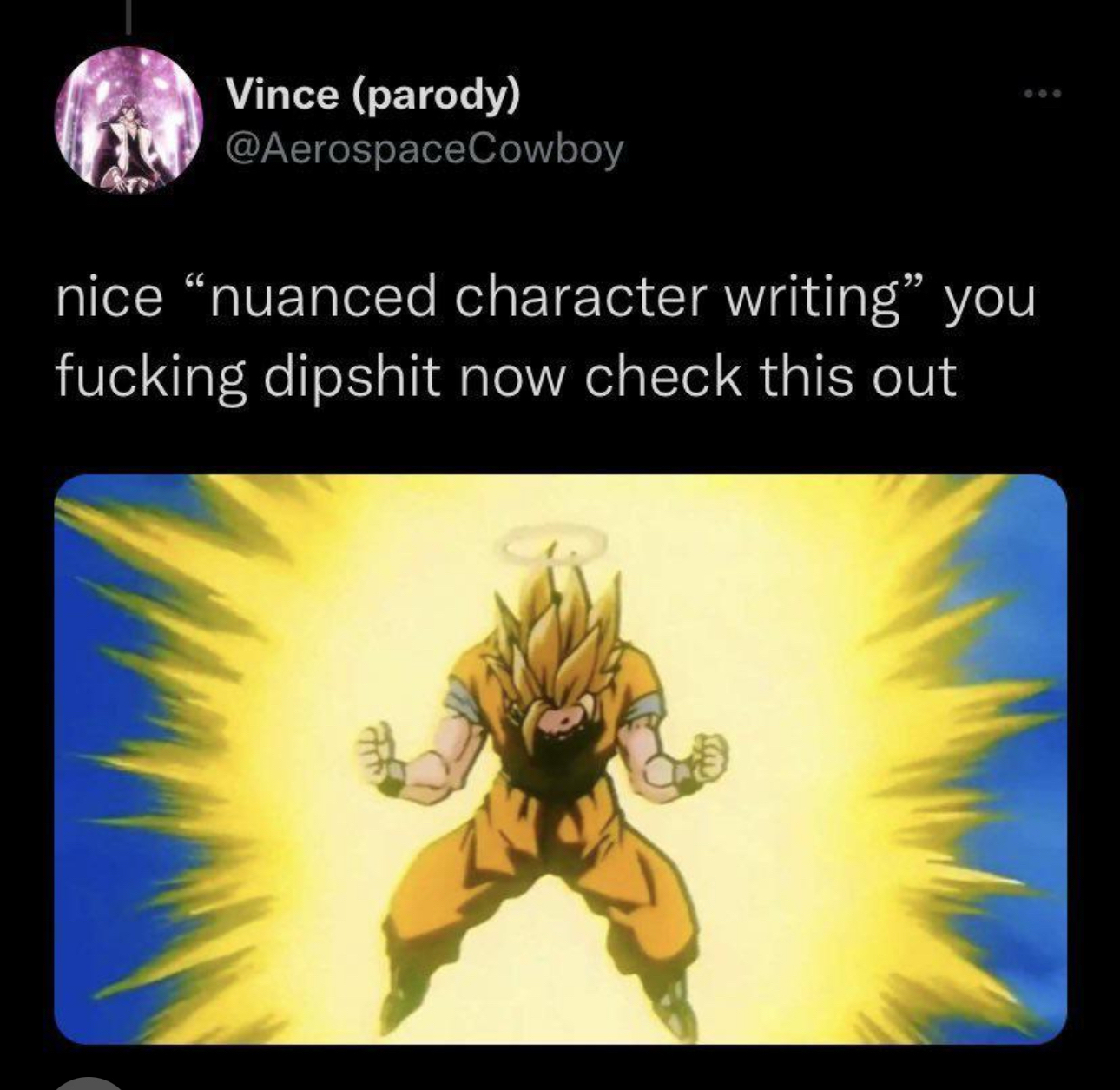The width and height of the screenshot is (1120, 1090).
Task: Open the three-dot more options menu
Action: pos(1042,94)
